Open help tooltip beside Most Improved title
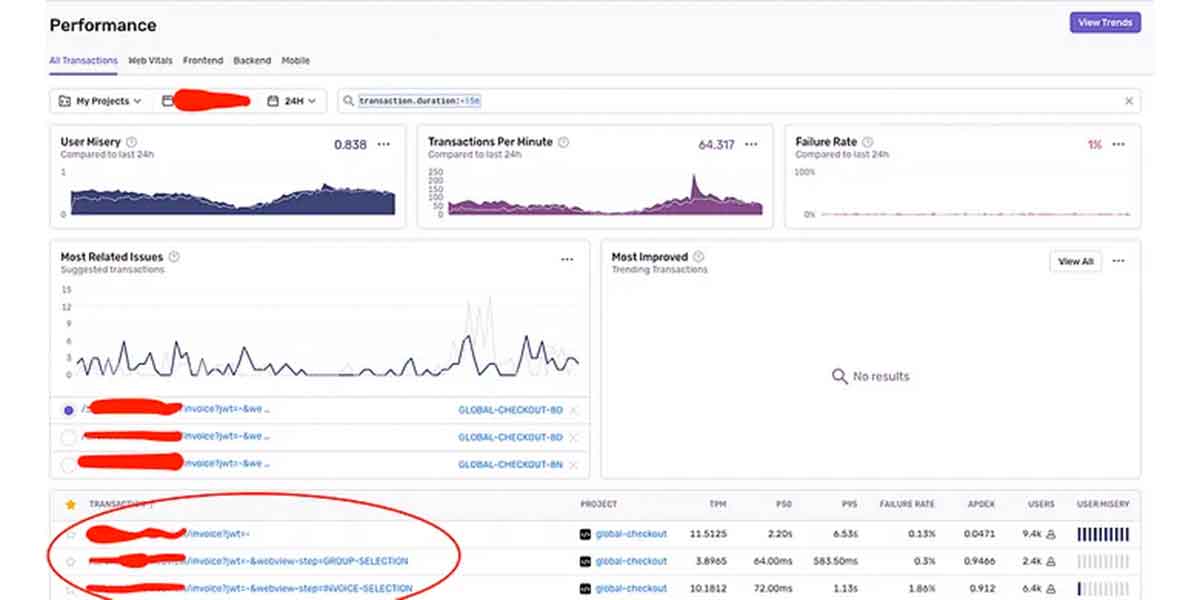 [x=698, y=257]
